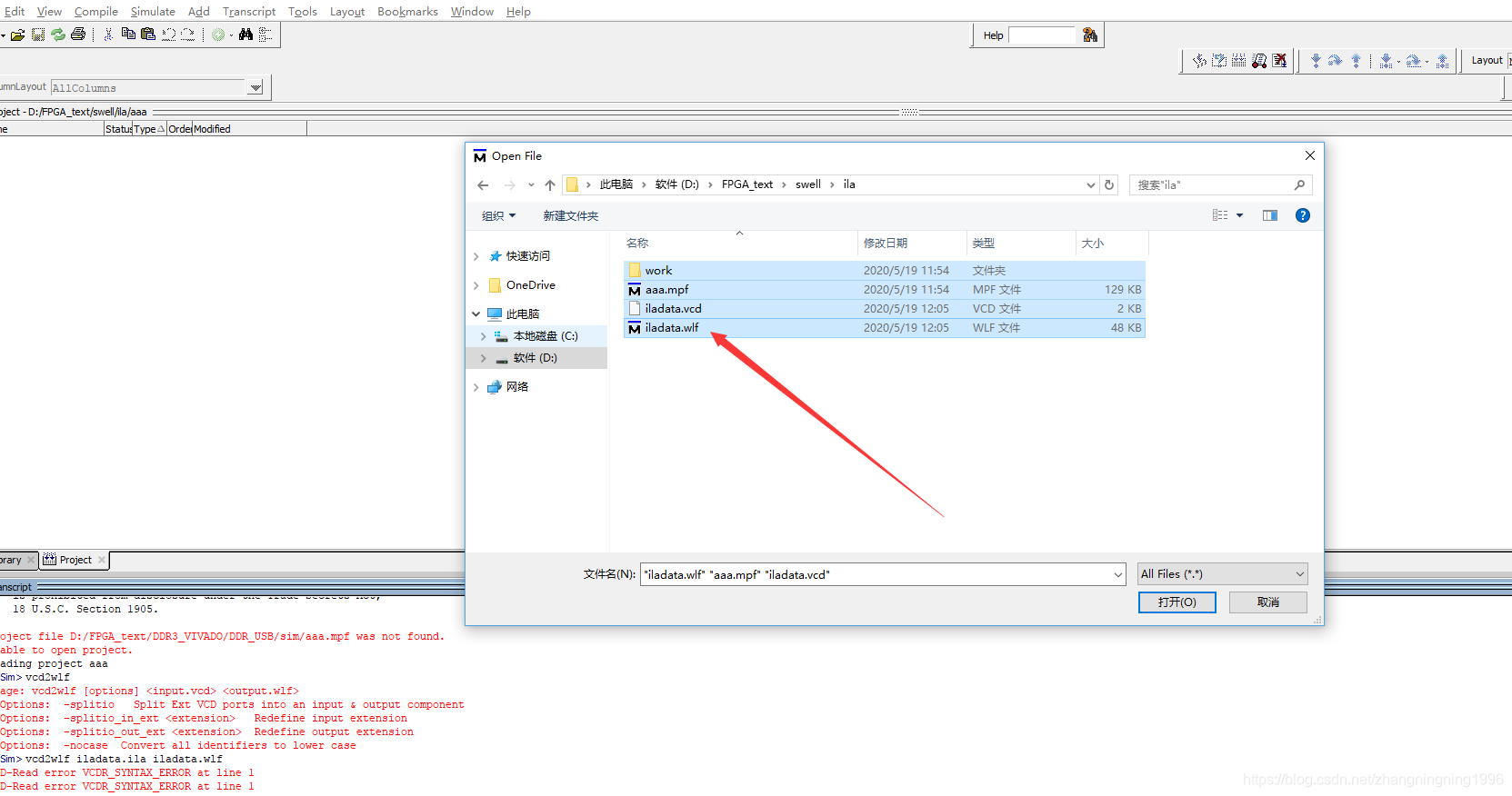Open the All Files (*.*) filter dropdown
1512x796 pixels.
pos(1299,574)
